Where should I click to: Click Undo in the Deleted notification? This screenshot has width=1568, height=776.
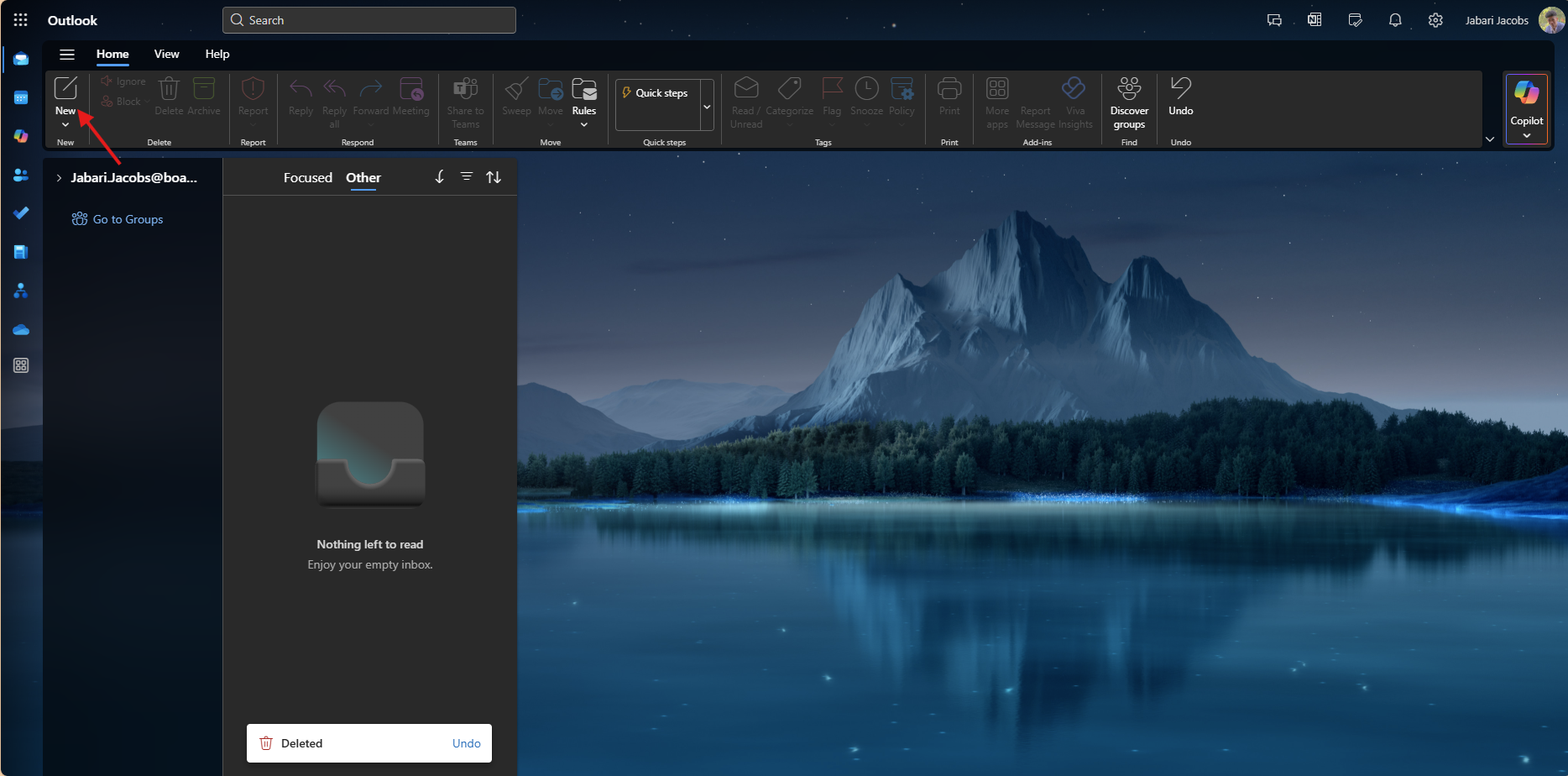pos(466,743)
